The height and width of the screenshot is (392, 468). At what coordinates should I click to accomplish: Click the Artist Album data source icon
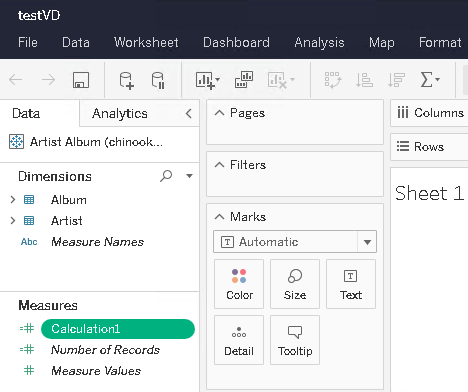16,142
